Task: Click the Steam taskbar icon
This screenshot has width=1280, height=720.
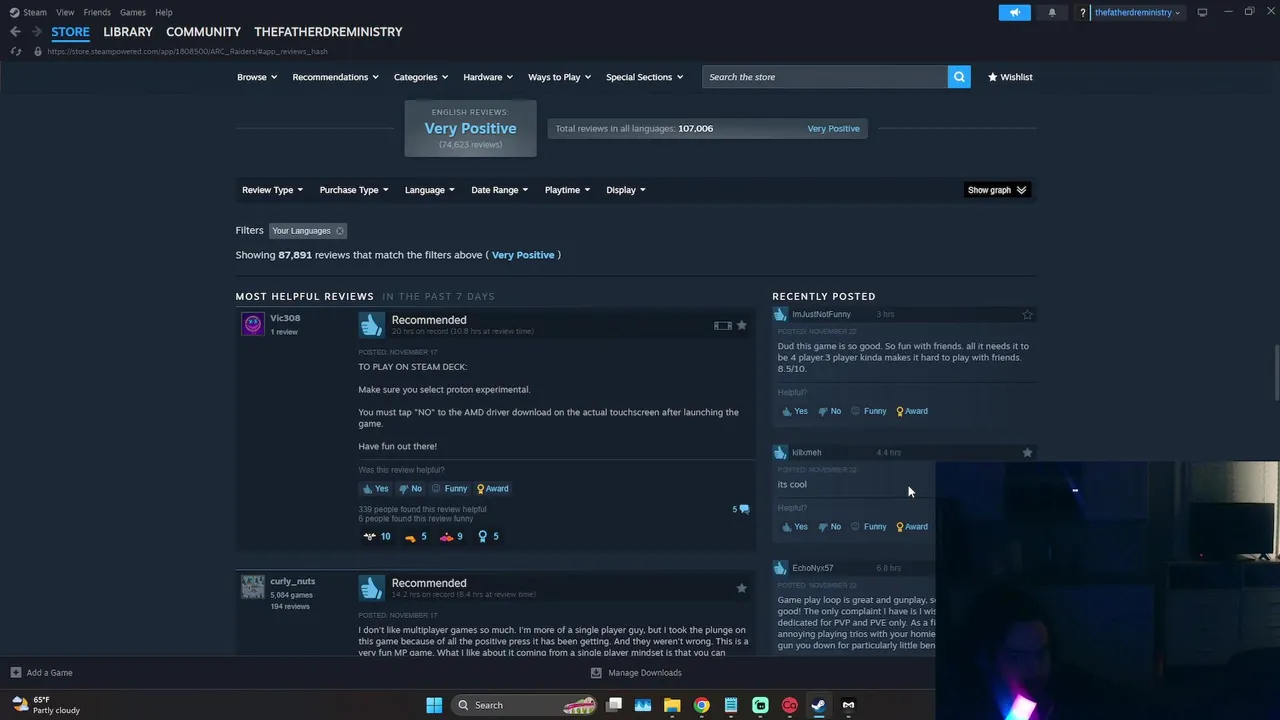Action: coord(818,705)
